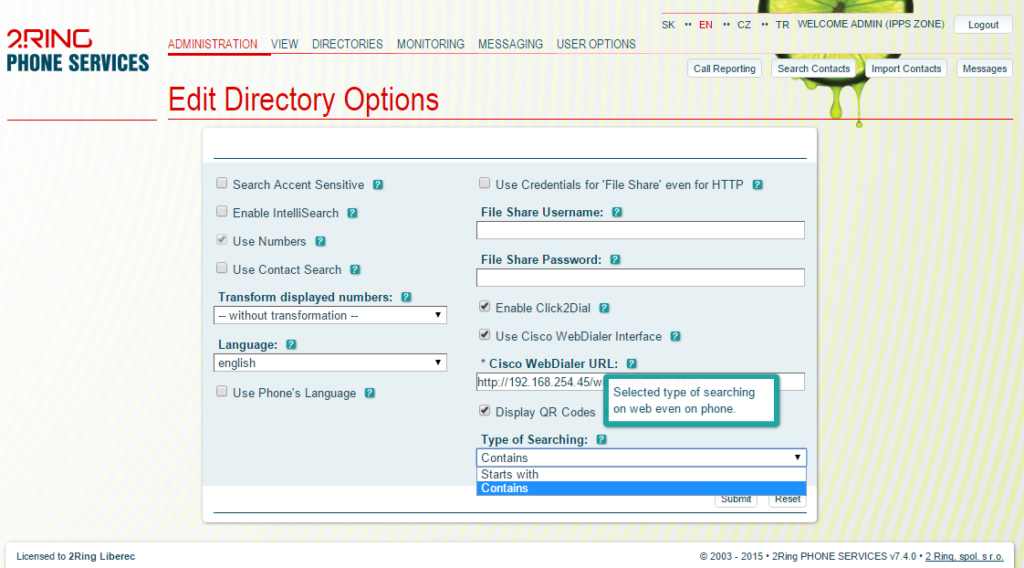The width and height of the screenshot is (1024, 568).
Task: Open the Monitoring menu
Action: tap(430, 44)
